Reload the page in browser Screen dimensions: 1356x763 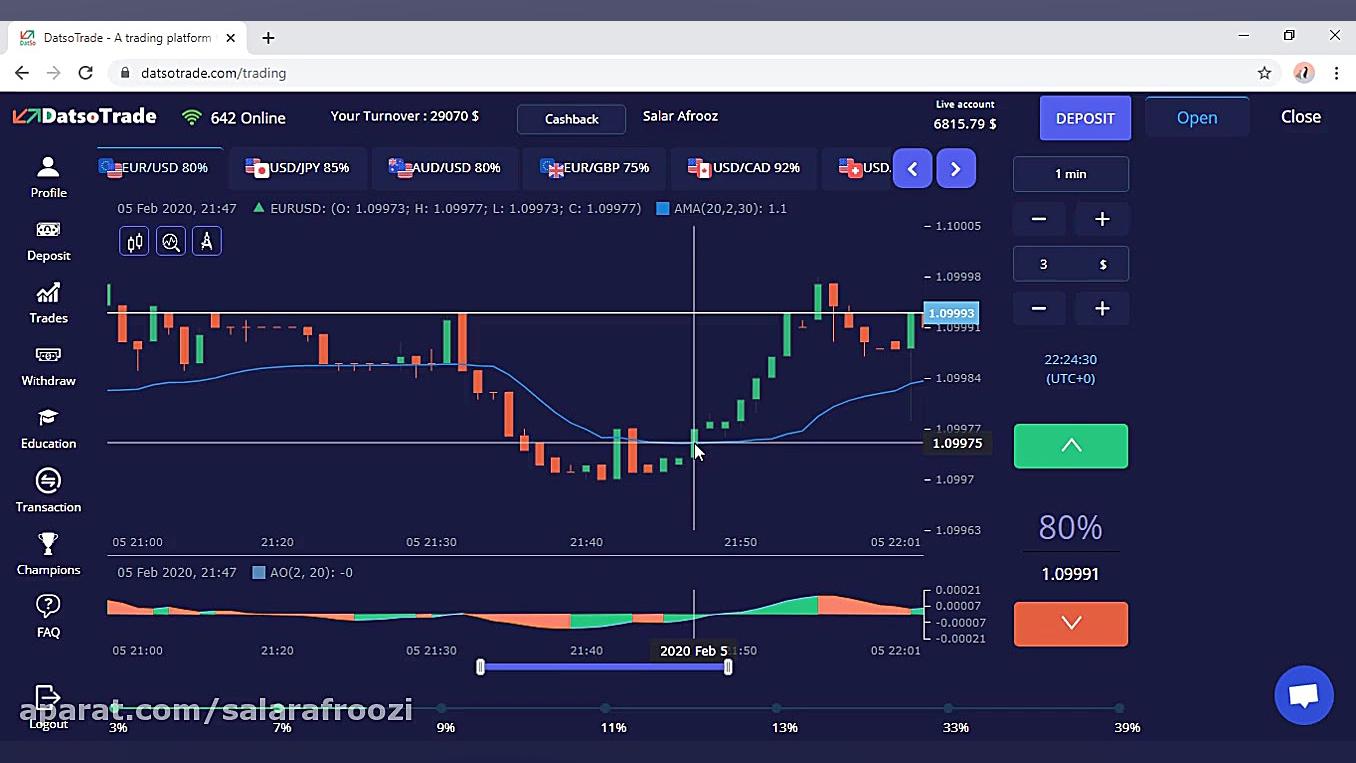tap(86, 73)
